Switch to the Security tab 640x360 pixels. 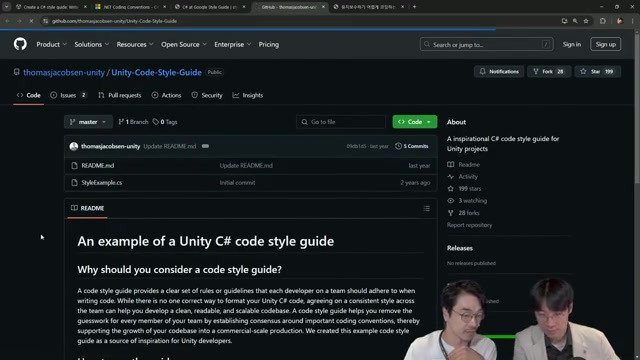coord(207,95)
